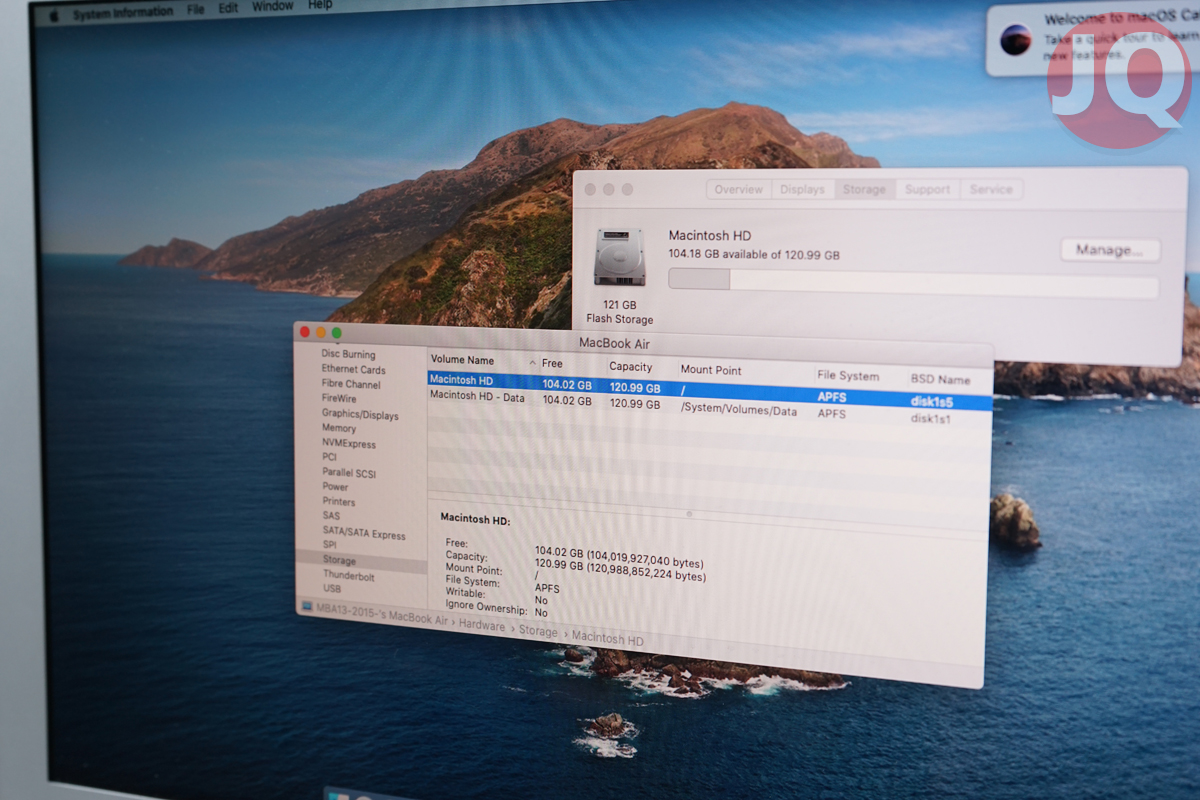Click the split pane divider handle dot
1200x800 pixels.
pos(688,514)
